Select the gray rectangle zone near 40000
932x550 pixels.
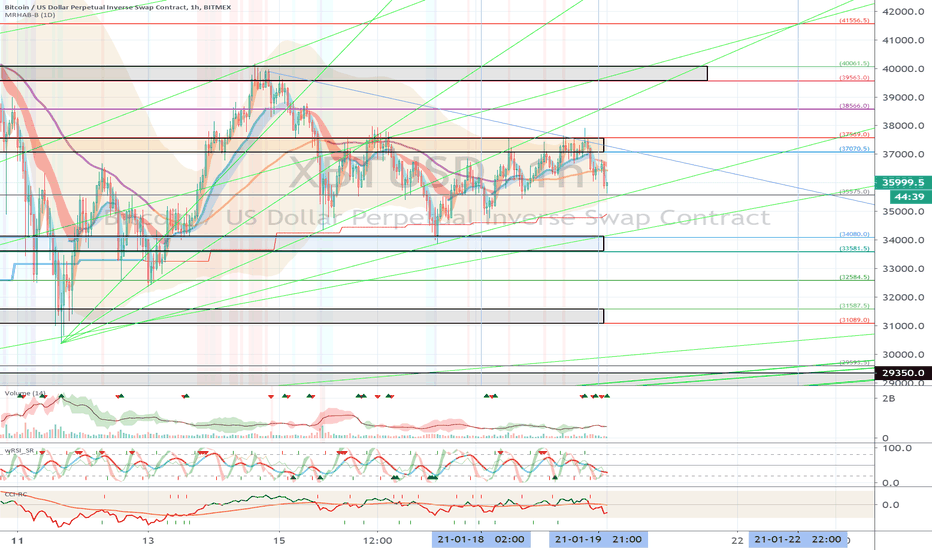[354, 73]
